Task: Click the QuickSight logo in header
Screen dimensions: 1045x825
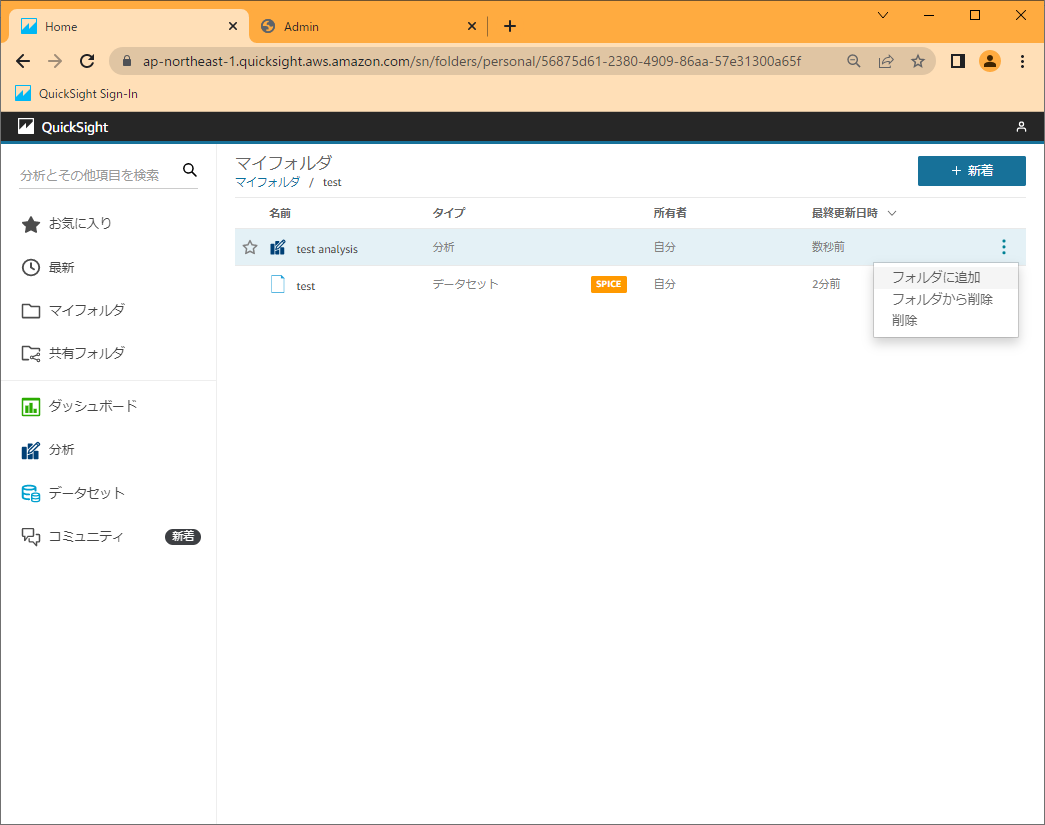Action: point(63,127)
